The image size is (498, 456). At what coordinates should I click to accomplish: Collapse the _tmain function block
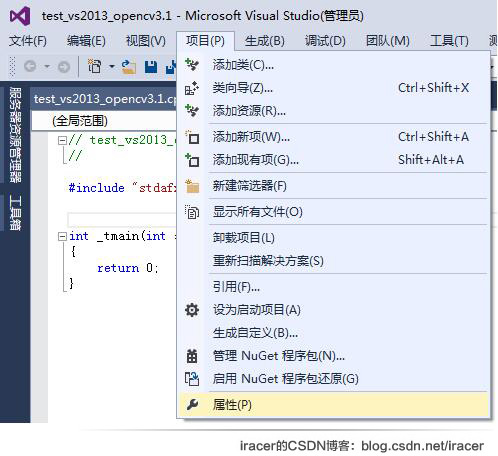pos(62,237)
